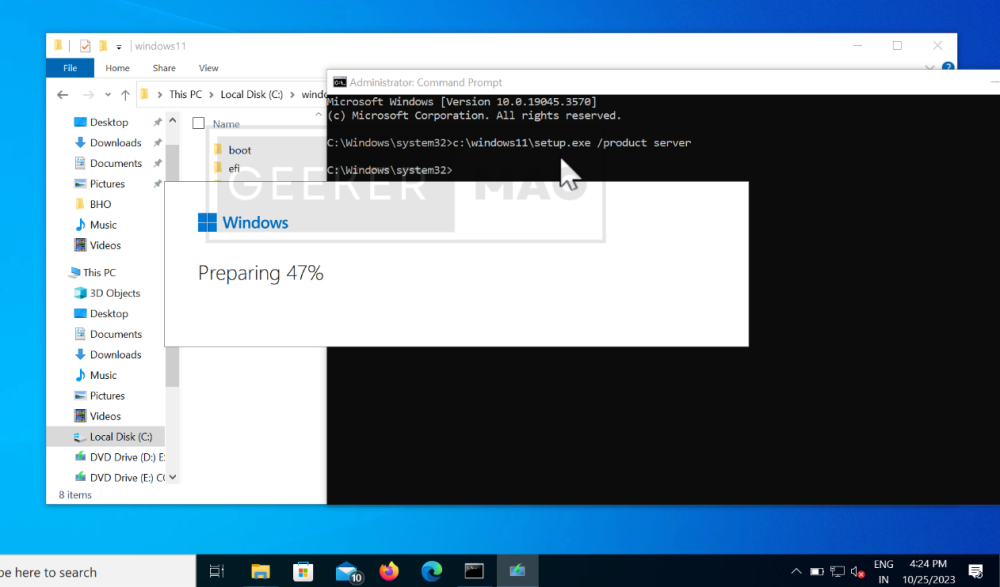The image size is (1000, 587).
Task: Select the boot folder
Action: 240,150
